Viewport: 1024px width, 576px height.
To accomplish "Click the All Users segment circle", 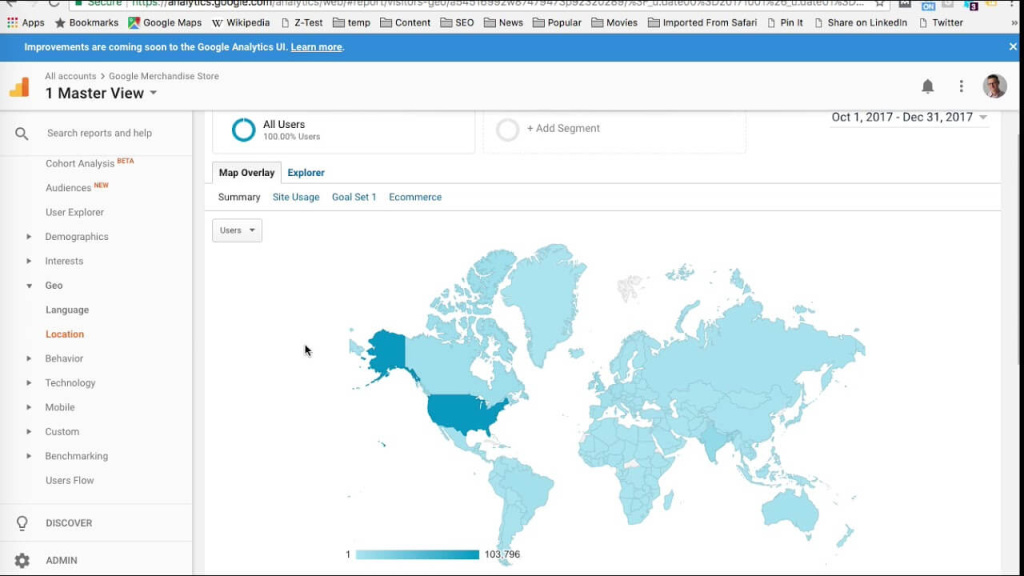I will [x=244, y=129].
